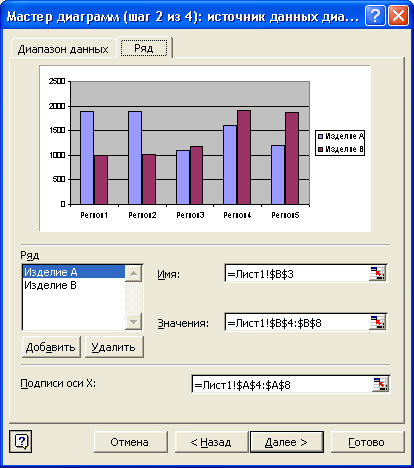Proceed with the Далее button
414x468 pixels.
tap(287, 442)
